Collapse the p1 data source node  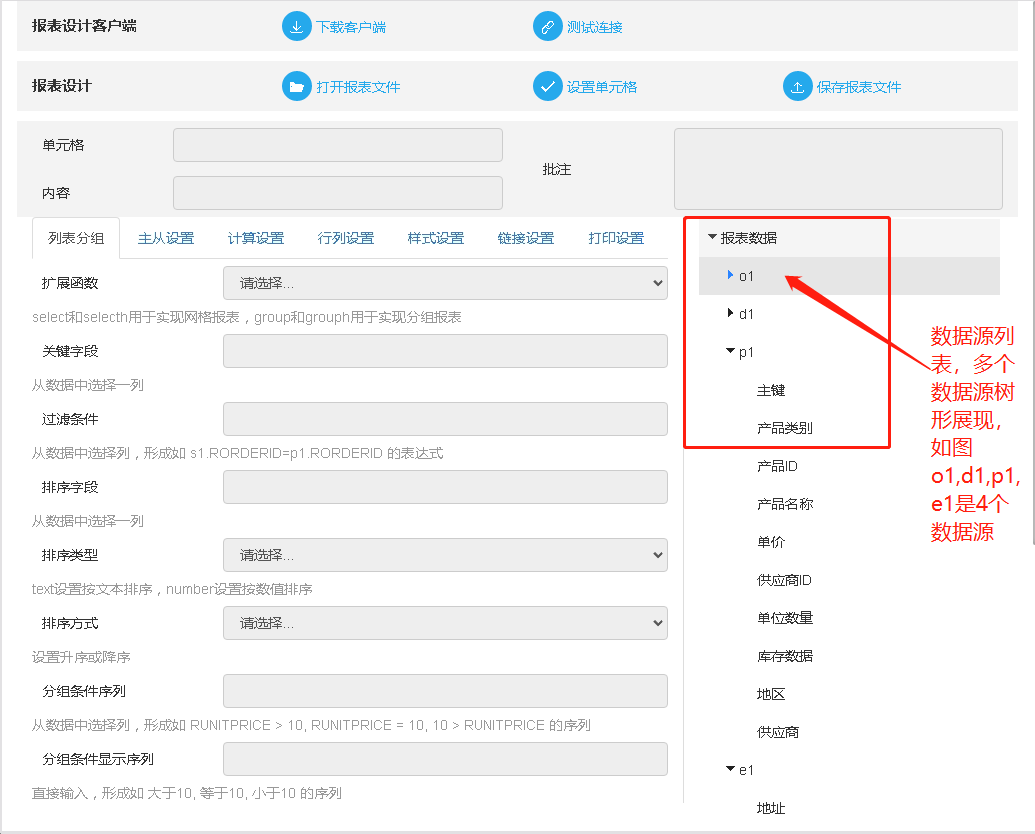(x=730, y=352)
